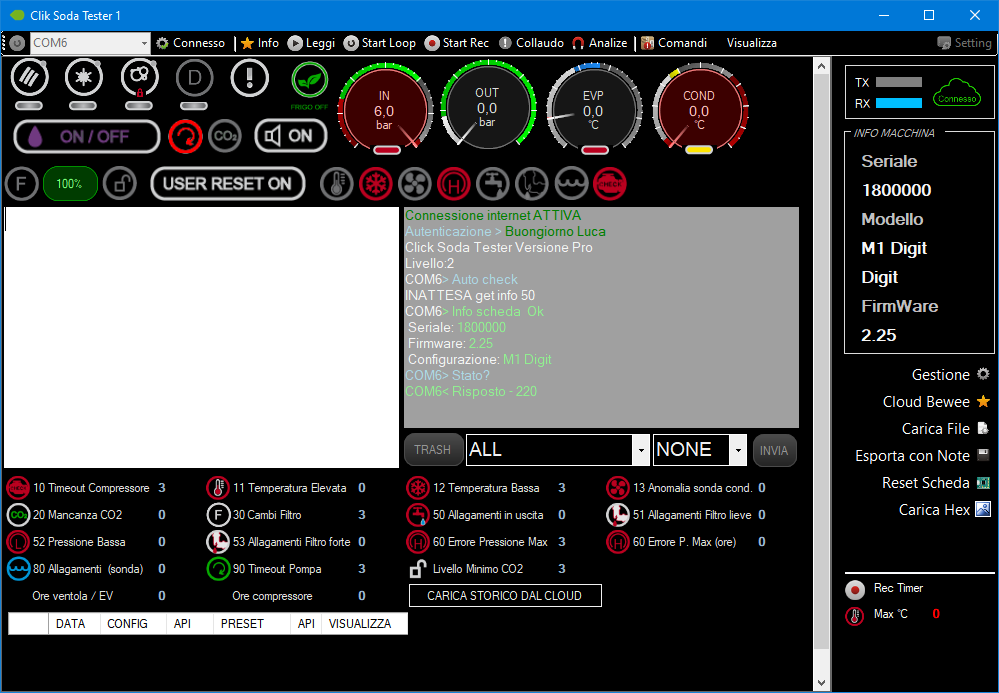This screenshot has width=999, height=693.
Task: Click the gray power icon beside COM6
Action: 17,43
